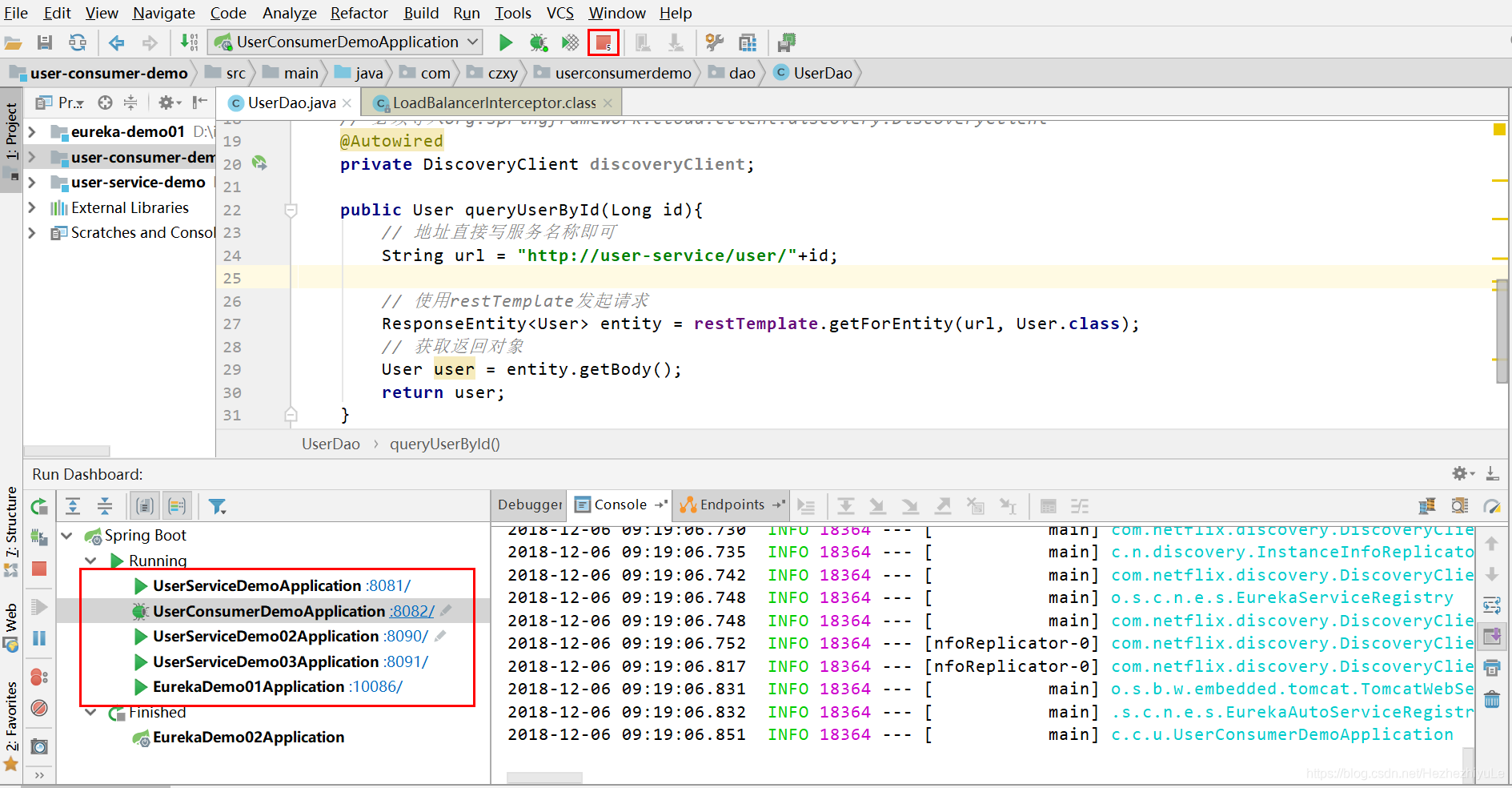Stop the app with the red square toolbar button
Viewport: 1512px width, 788px height.
point(604,42)
